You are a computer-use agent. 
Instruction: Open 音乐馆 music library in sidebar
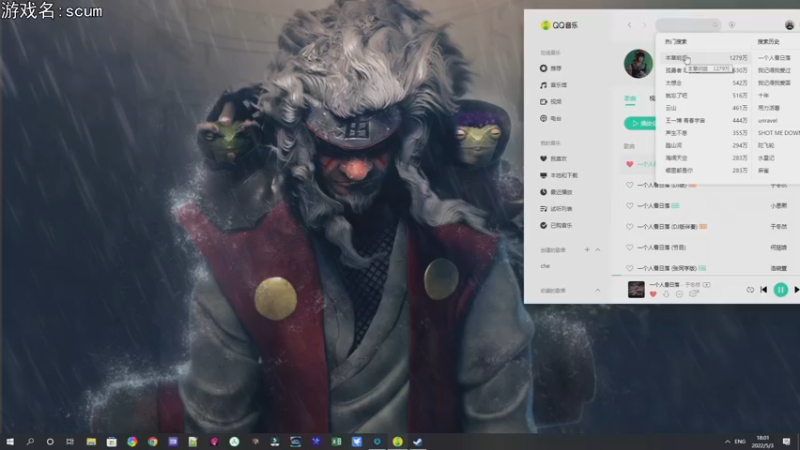(x=553, y=85)
